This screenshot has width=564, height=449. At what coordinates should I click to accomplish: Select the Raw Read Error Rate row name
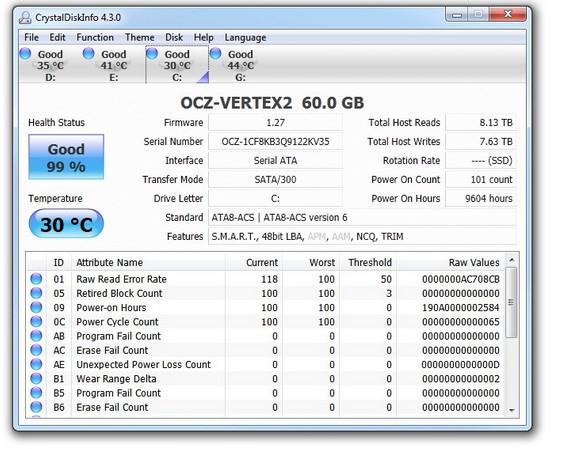tap(121, 279)
